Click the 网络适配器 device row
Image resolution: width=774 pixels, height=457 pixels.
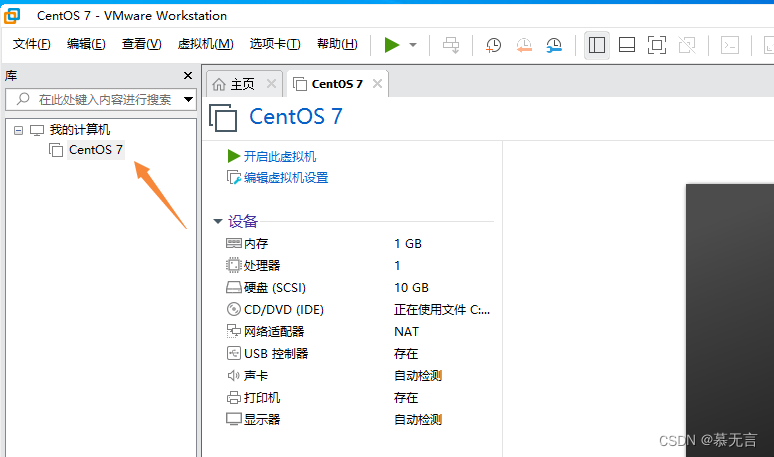(x=358, y=332)
